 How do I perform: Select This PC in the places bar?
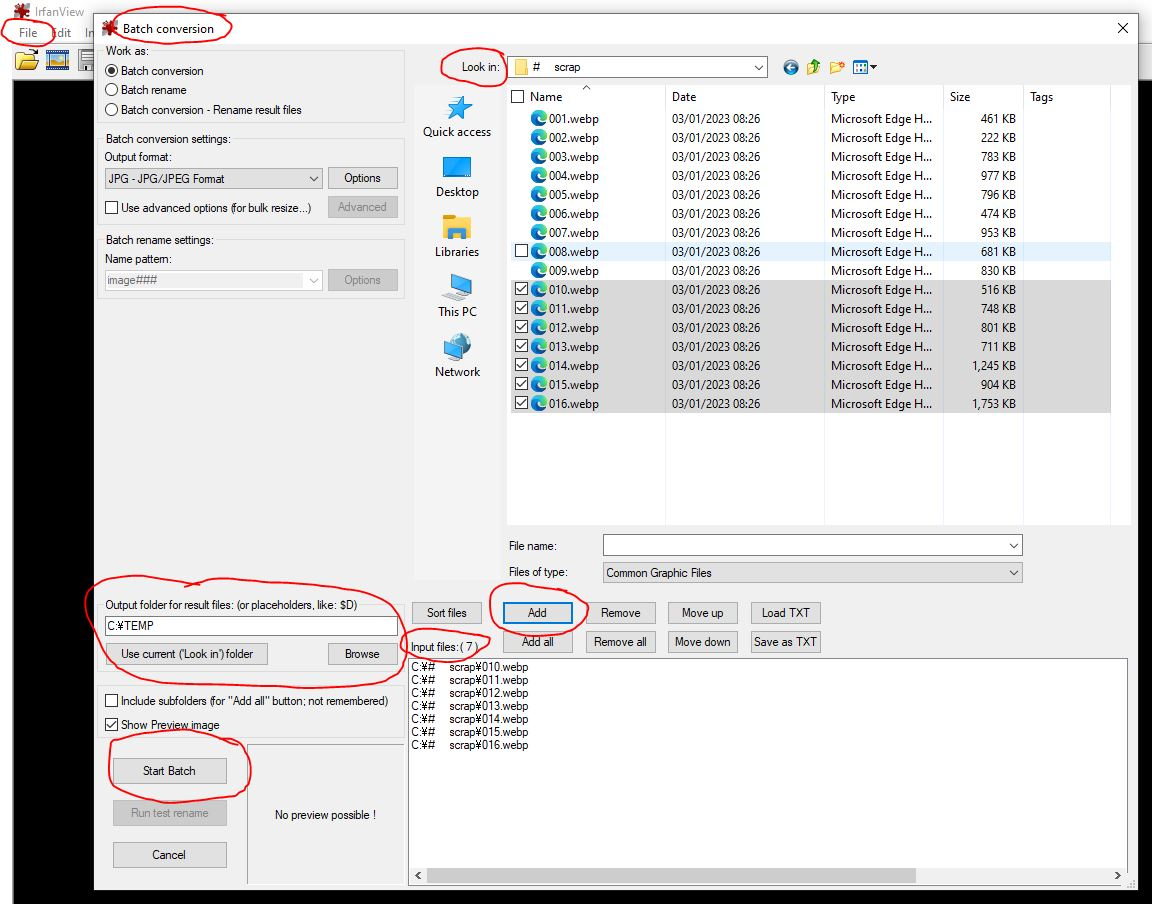click(457, 297)
